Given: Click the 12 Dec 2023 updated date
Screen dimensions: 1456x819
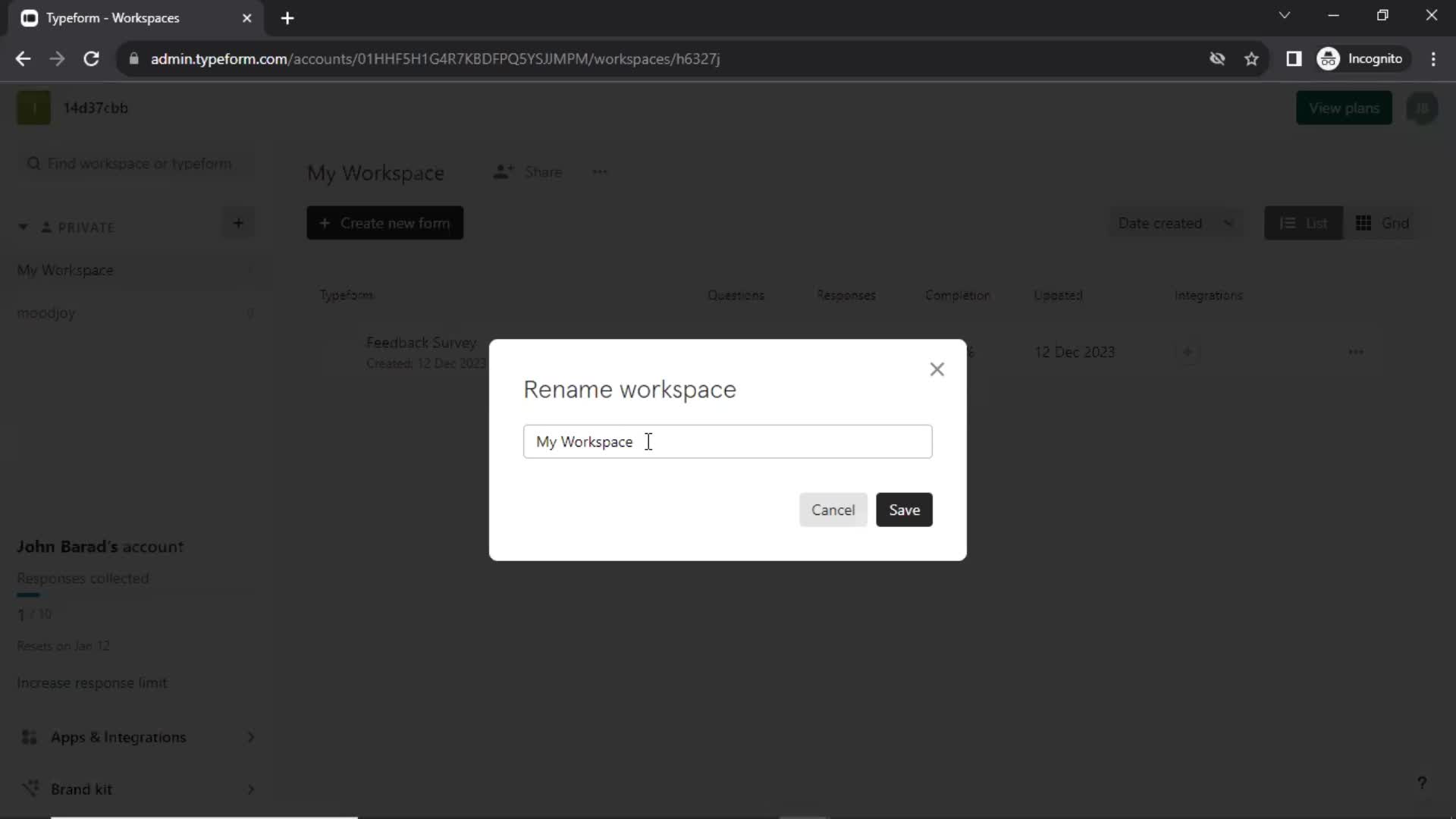Looking at the screenshot, I should point(1075,352).
